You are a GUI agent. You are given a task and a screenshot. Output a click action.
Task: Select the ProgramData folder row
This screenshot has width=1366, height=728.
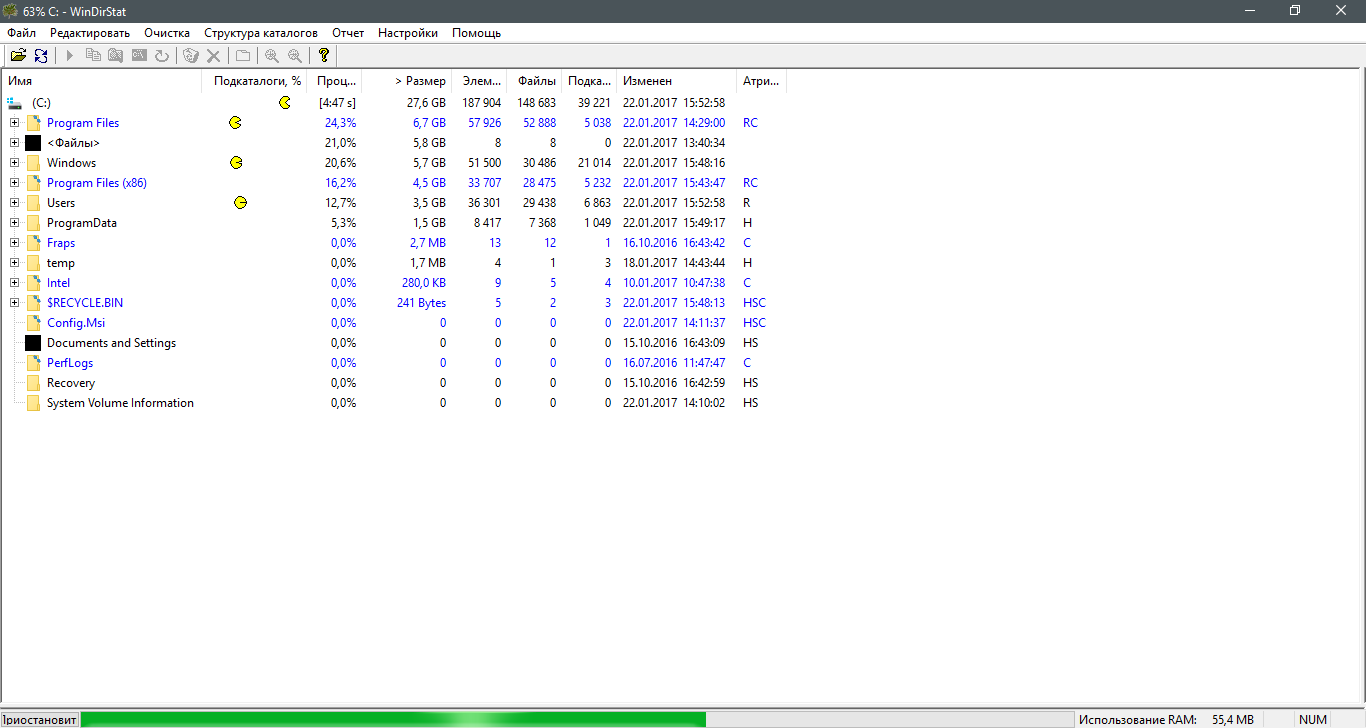coord(81,223)
